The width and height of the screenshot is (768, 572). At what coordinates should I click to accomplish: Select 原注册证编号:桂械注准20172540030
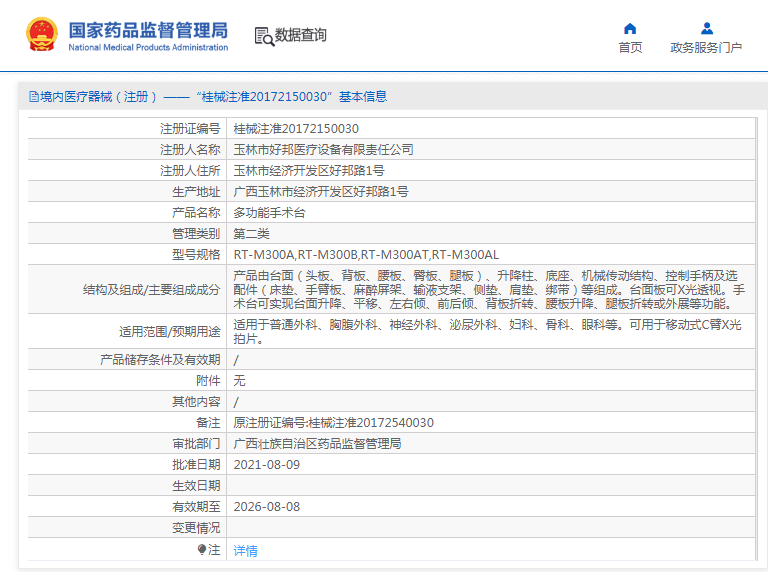[334, 423]
